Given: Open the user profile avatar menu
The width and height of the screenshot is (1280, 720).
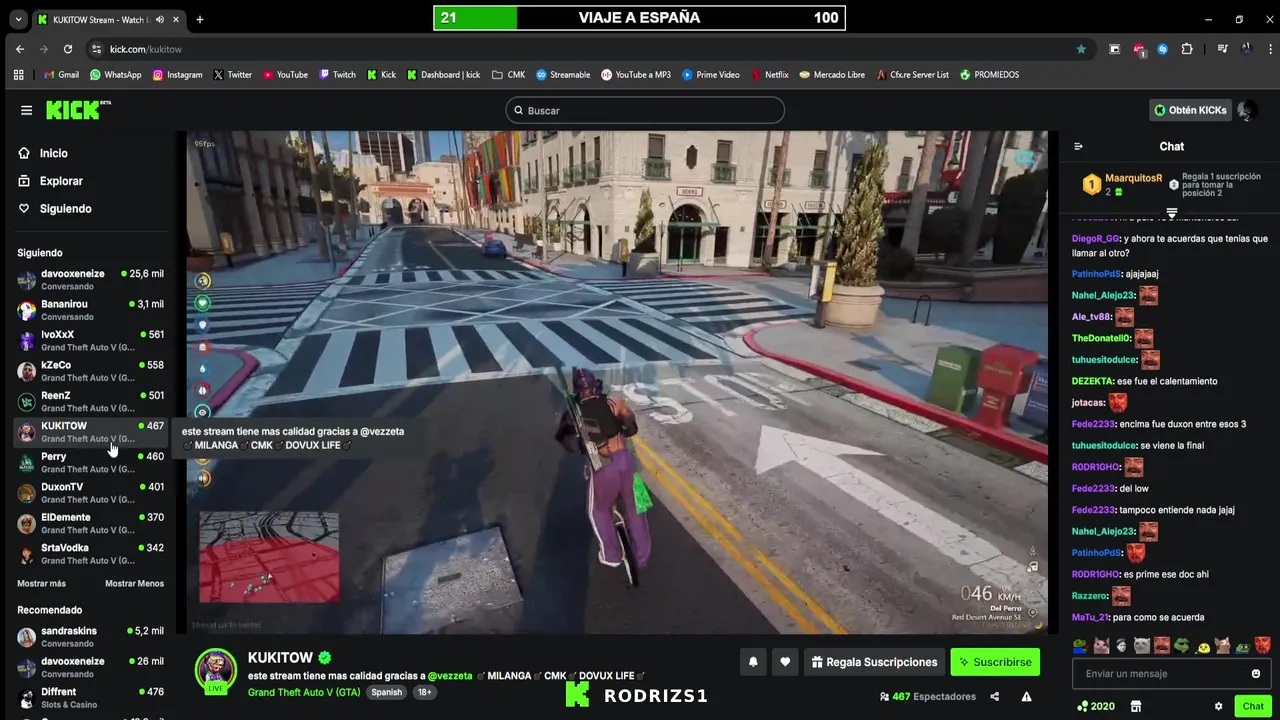Looking at the screenshot, I should coord(1247,110).
